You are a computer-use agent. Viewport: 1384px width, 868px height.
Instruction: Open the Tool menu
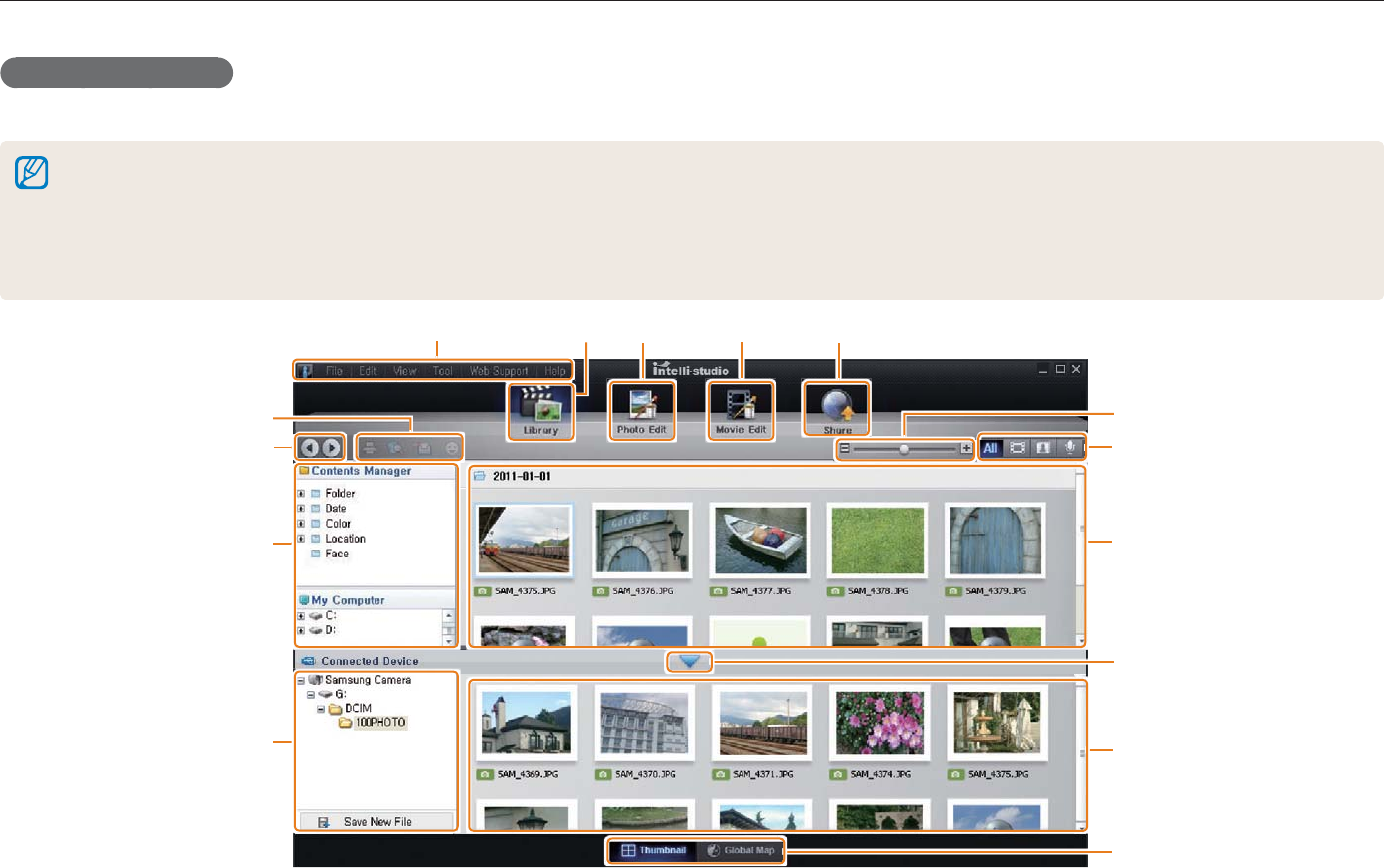click(x=443, y=370)
